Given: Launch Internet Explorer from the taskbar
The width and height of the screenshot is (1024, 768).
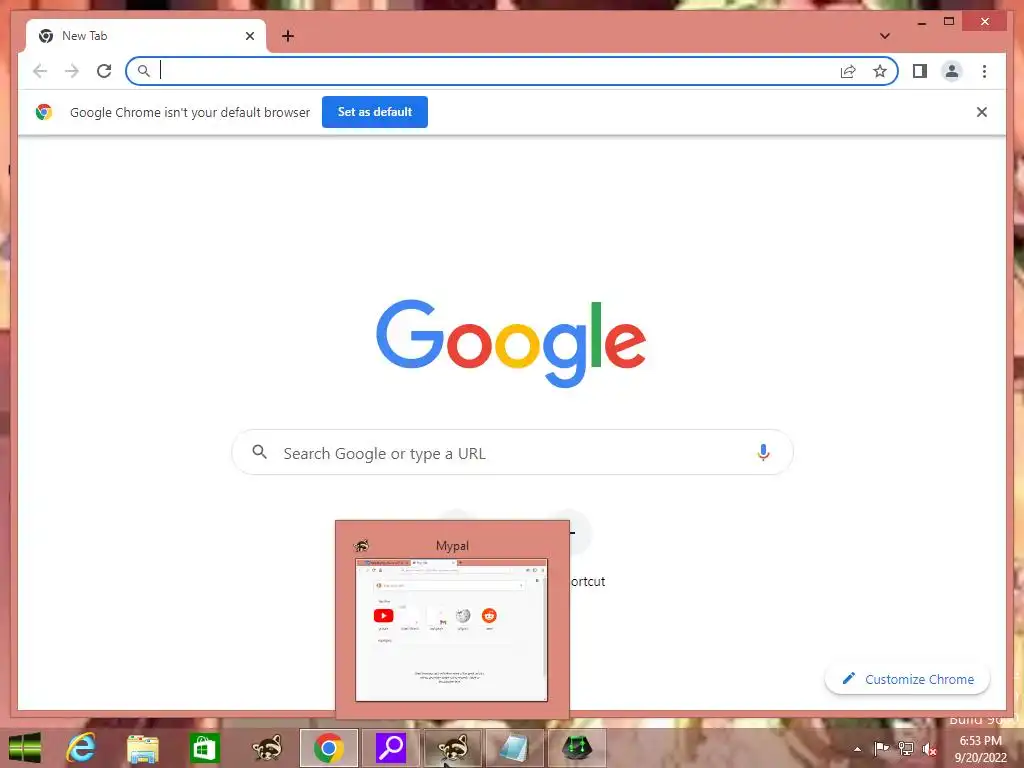Looking at the screenshot, I should coord(81,748).
